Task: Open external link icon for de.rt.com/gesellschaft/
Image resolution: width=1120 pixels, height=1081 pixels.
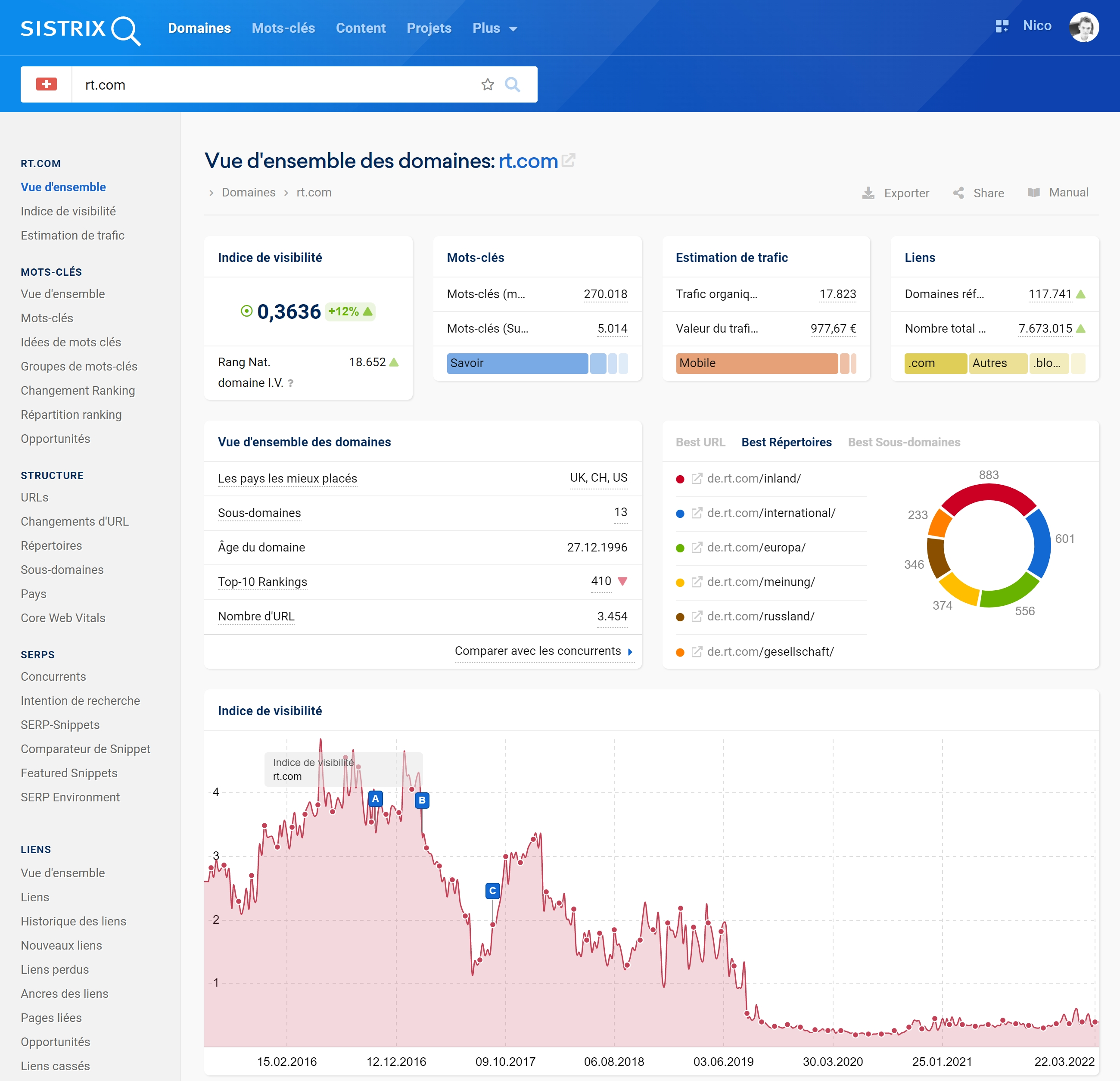Action: 697,652
